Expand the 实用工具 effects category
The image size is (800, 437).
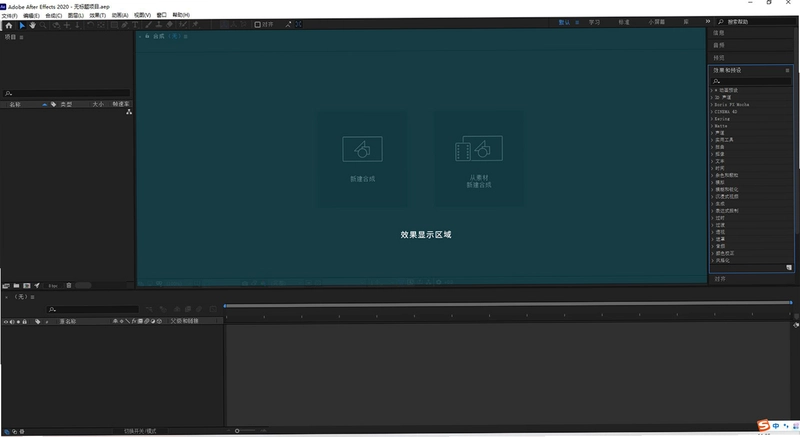(x=712, y=140)
